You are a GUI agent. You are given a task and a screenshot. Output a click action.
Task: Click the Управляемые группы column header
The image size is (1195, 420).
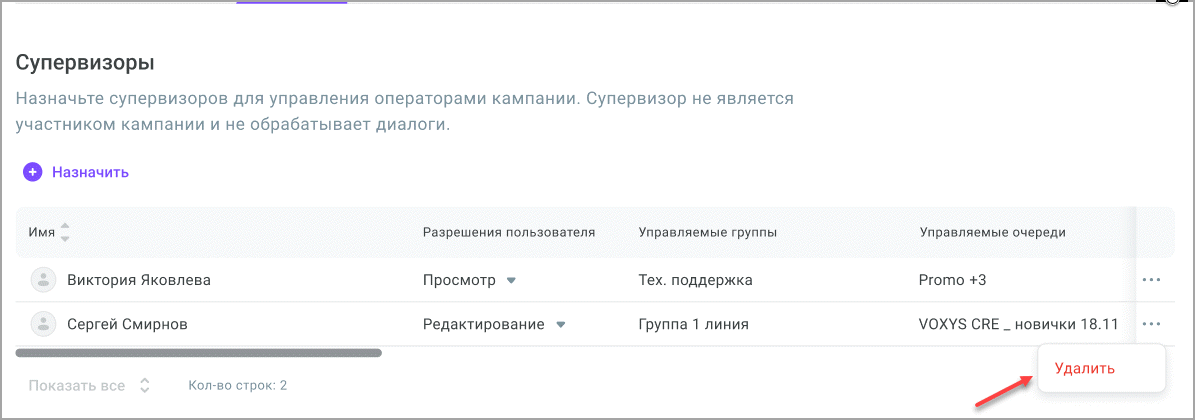click(708, 232)
